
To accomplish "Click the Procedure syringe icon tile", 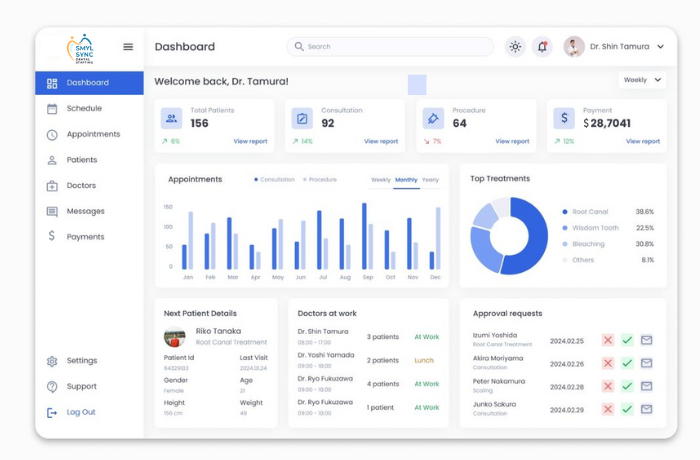I will pos(433,118).
